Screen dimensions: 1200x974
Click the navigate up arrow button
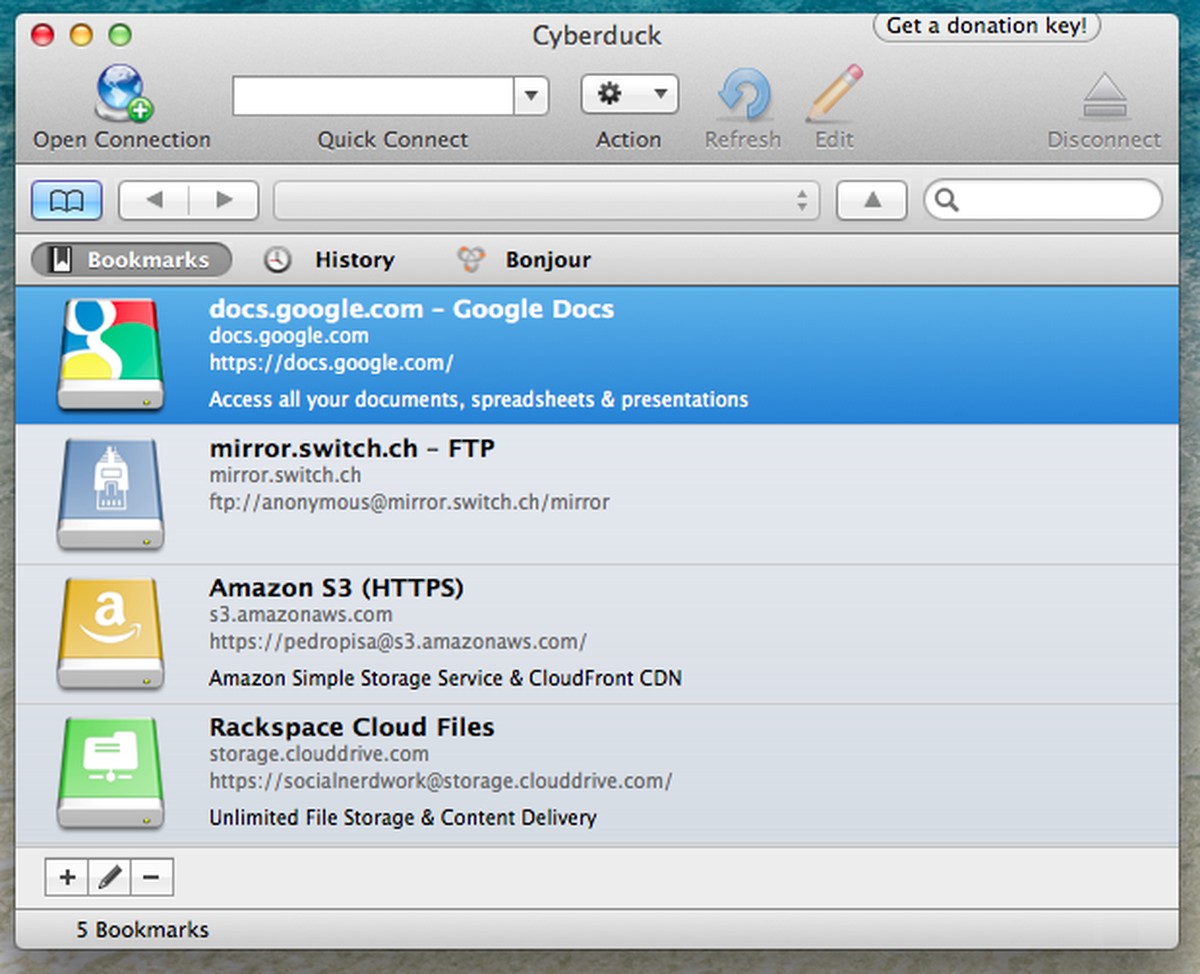pos(871,199)
